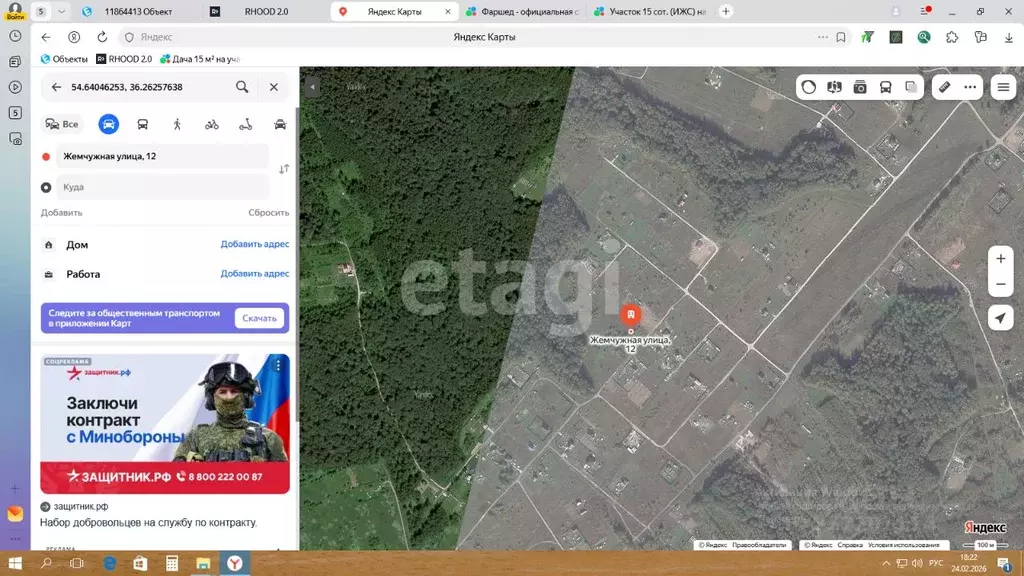The height and width of the screenshot is (576, 1024).
Task: Enable the 'Все' all-transport mode
Action: (x=64, y=124)
